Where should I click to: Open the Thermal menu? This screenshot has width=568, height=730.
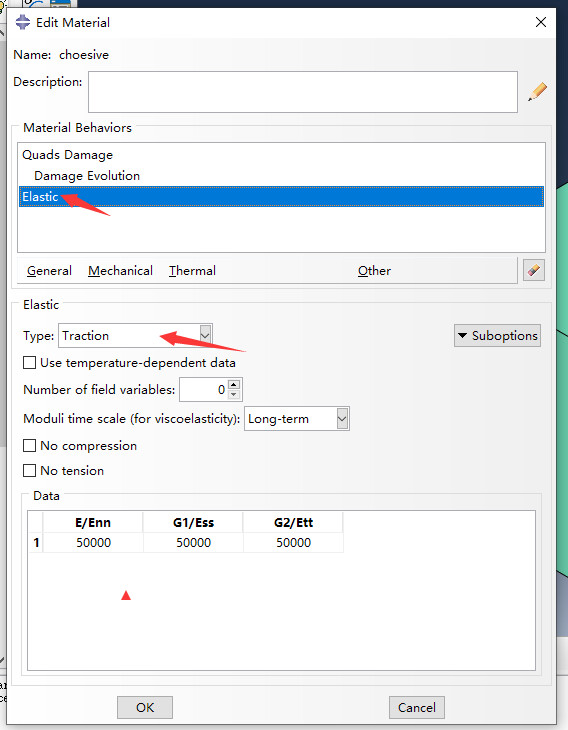pos(192,271)
